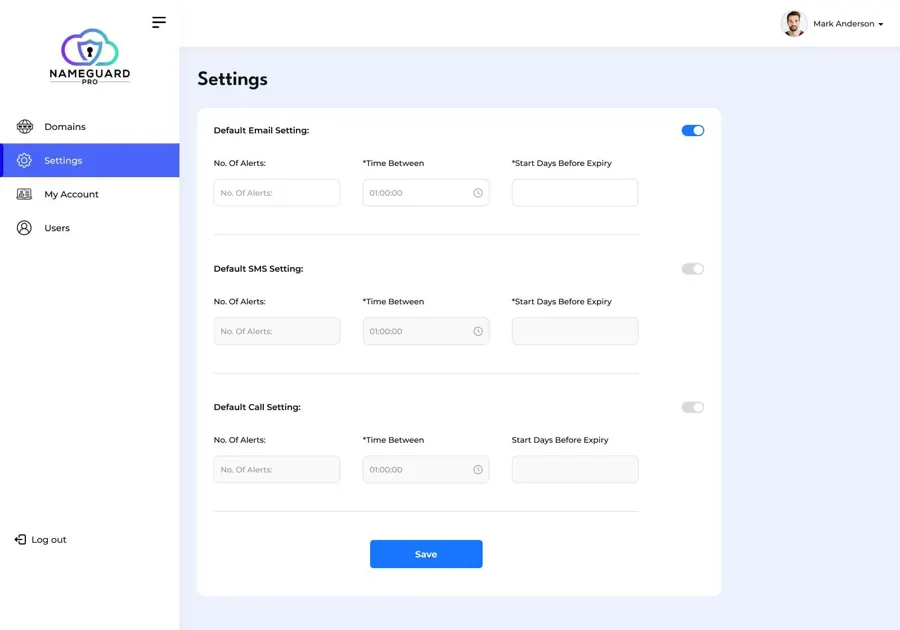Click the 'Default Call Setting:' label
The height and width of the screenshot is (630, 900).
click(x=257, y=407)
